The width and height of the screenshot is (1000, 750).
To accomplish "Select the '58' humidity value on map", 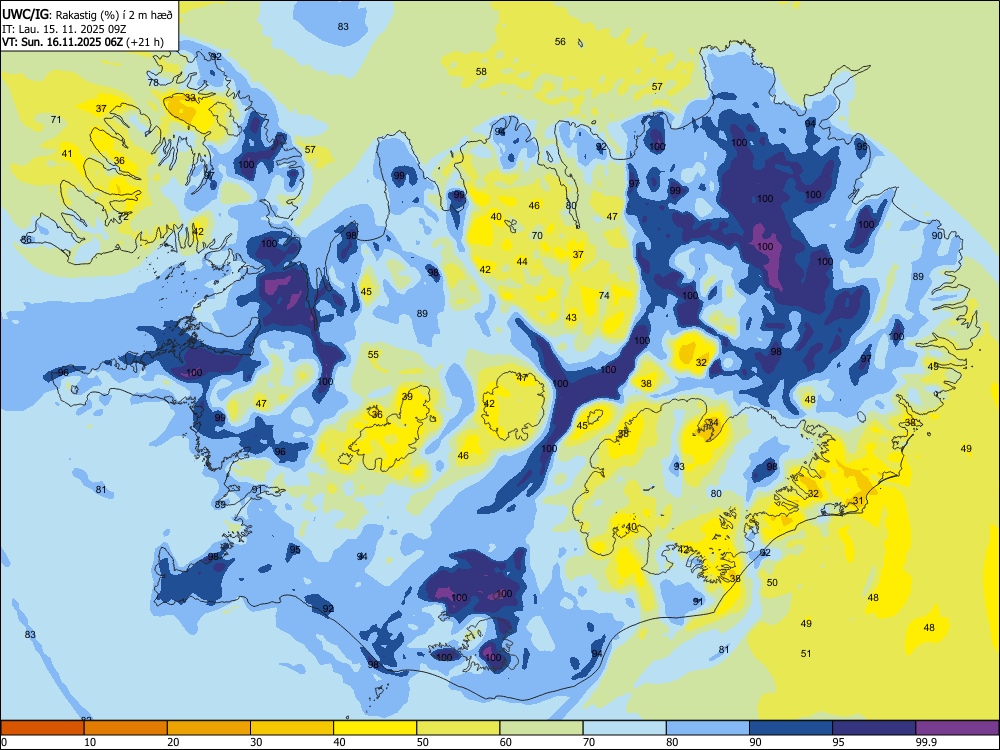I will [481, 71].
